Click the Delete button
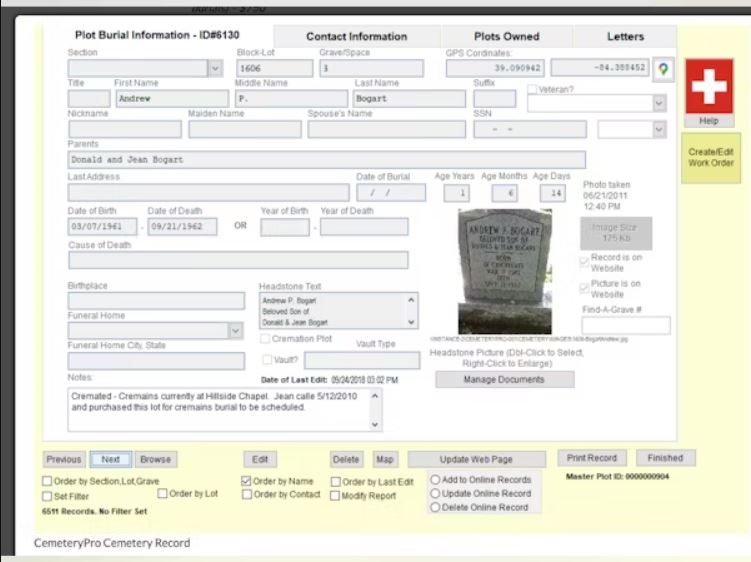Screen dimensions: 751x562 tap(346, 459)
